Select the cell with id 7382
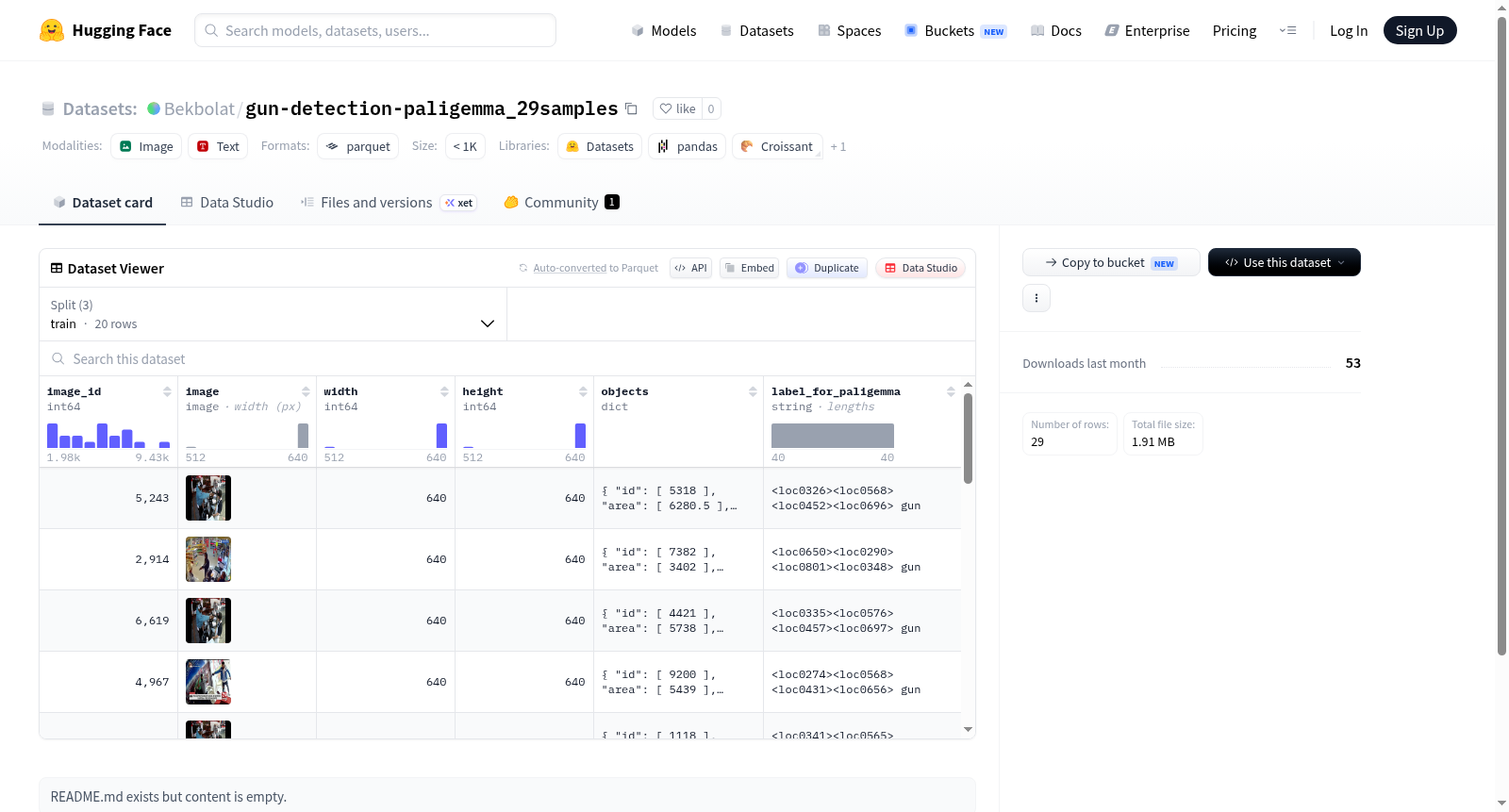This screenshot has height=812, width=1509. click(678, 559)
